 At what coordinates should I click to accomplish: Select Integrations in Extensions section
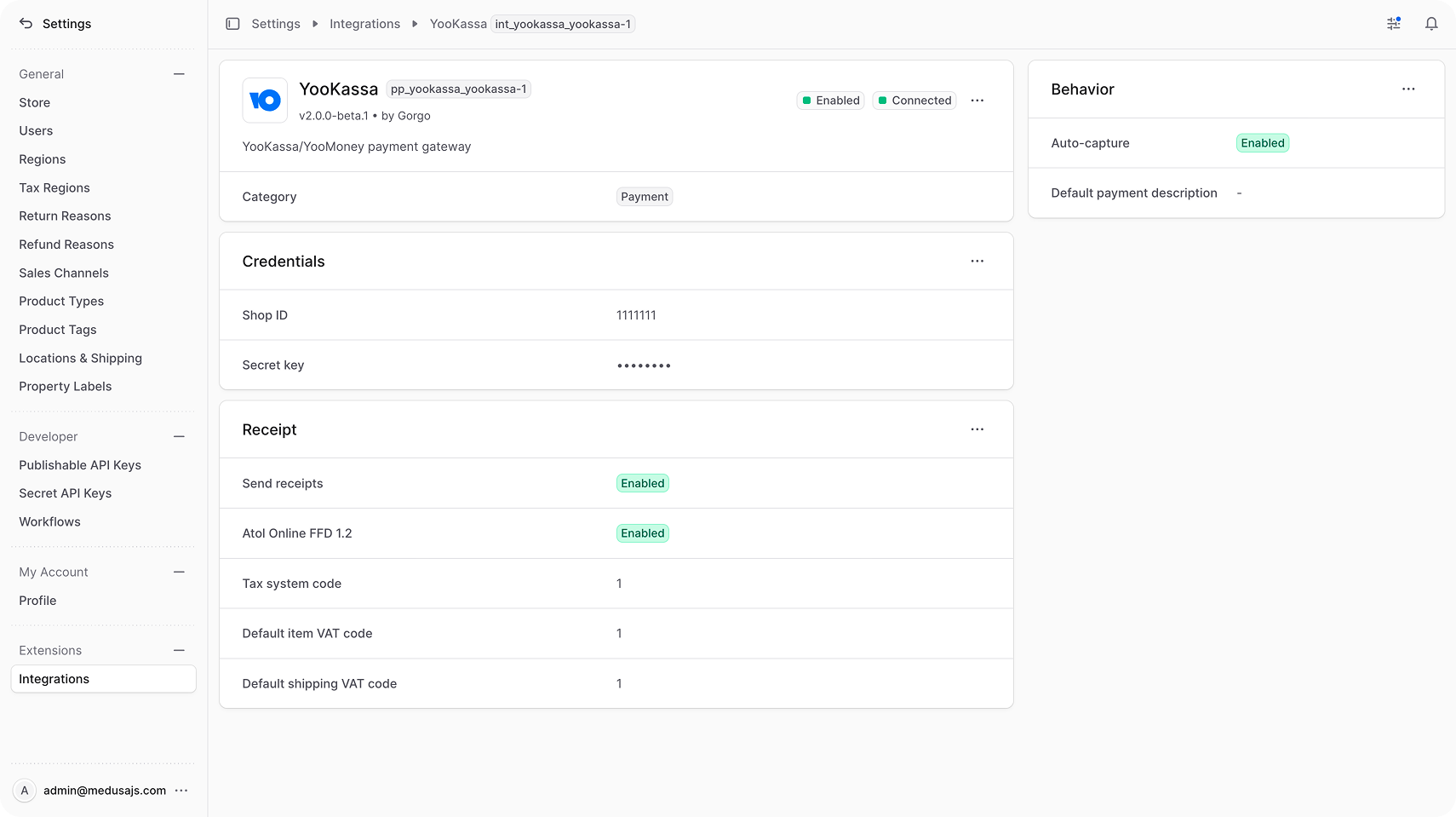tap(103, 679)
